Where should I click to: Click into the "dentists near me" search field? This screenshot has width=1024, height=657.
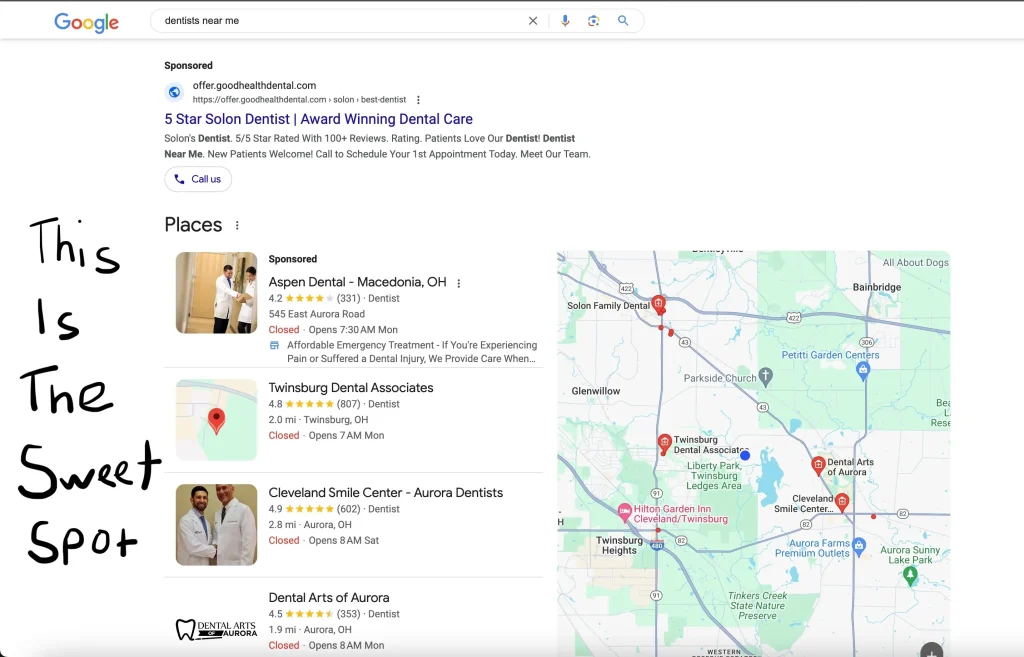pyautogui.click(x=340, y=21)
